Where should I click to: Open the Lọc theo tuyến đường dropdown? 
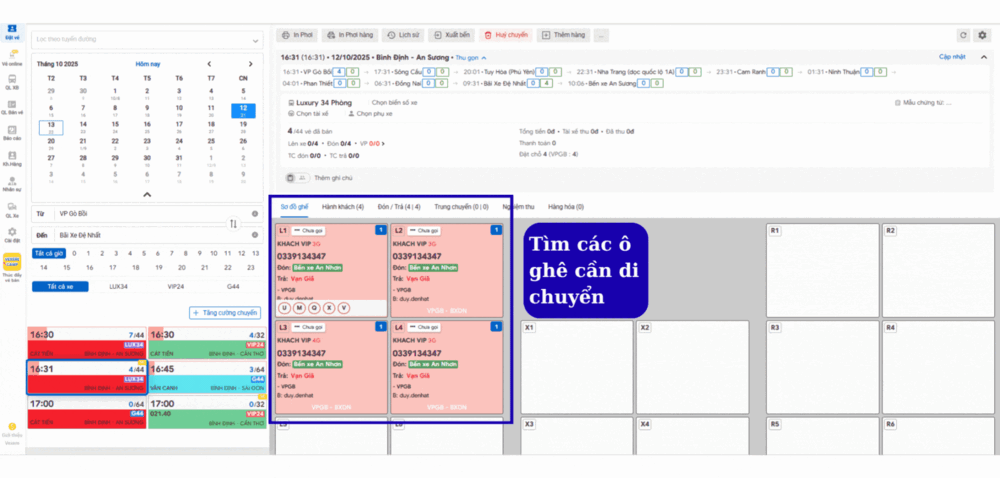click(145, 39)
